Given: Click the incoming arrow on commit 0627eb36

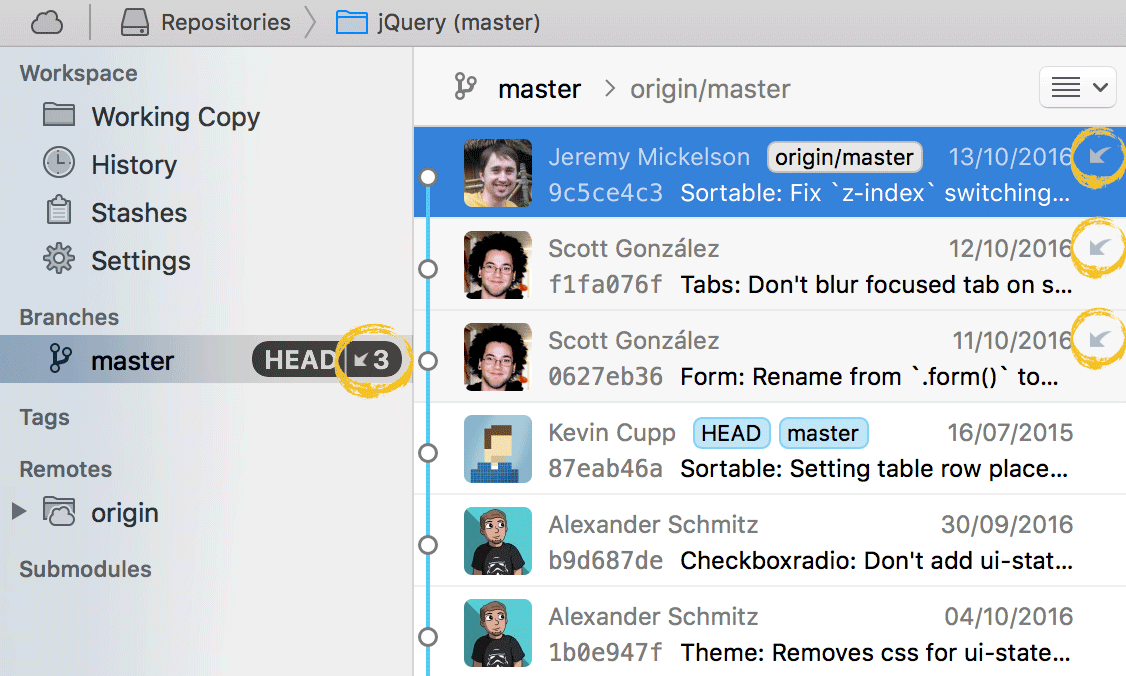Looking at the screenshot, I should point(1098,339).
